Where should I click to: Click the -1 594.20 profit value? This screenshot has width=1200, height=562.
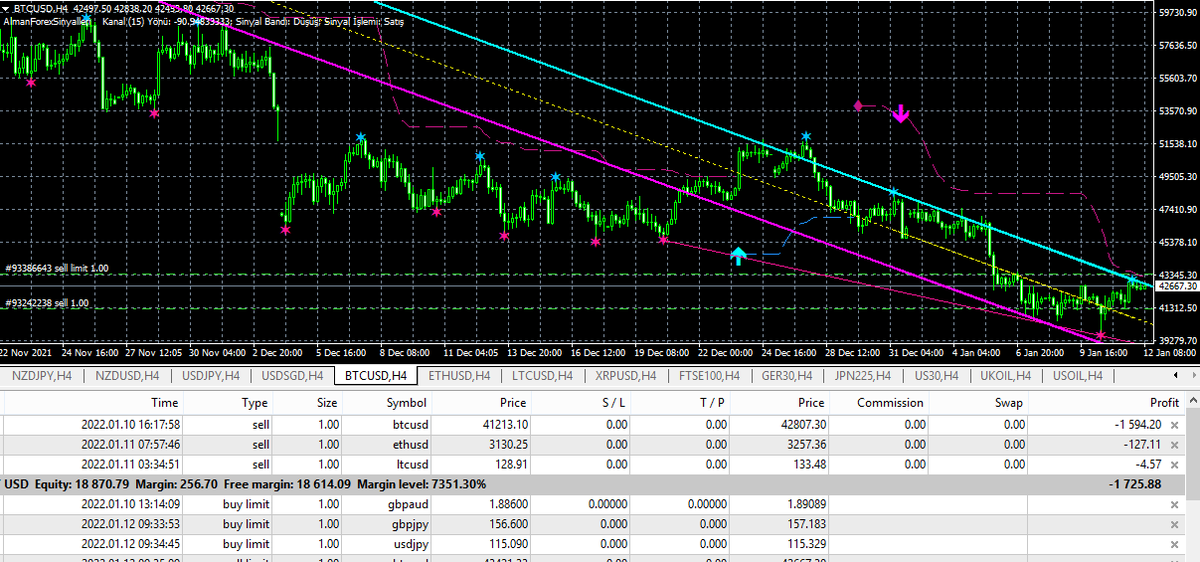(1136, 425)
